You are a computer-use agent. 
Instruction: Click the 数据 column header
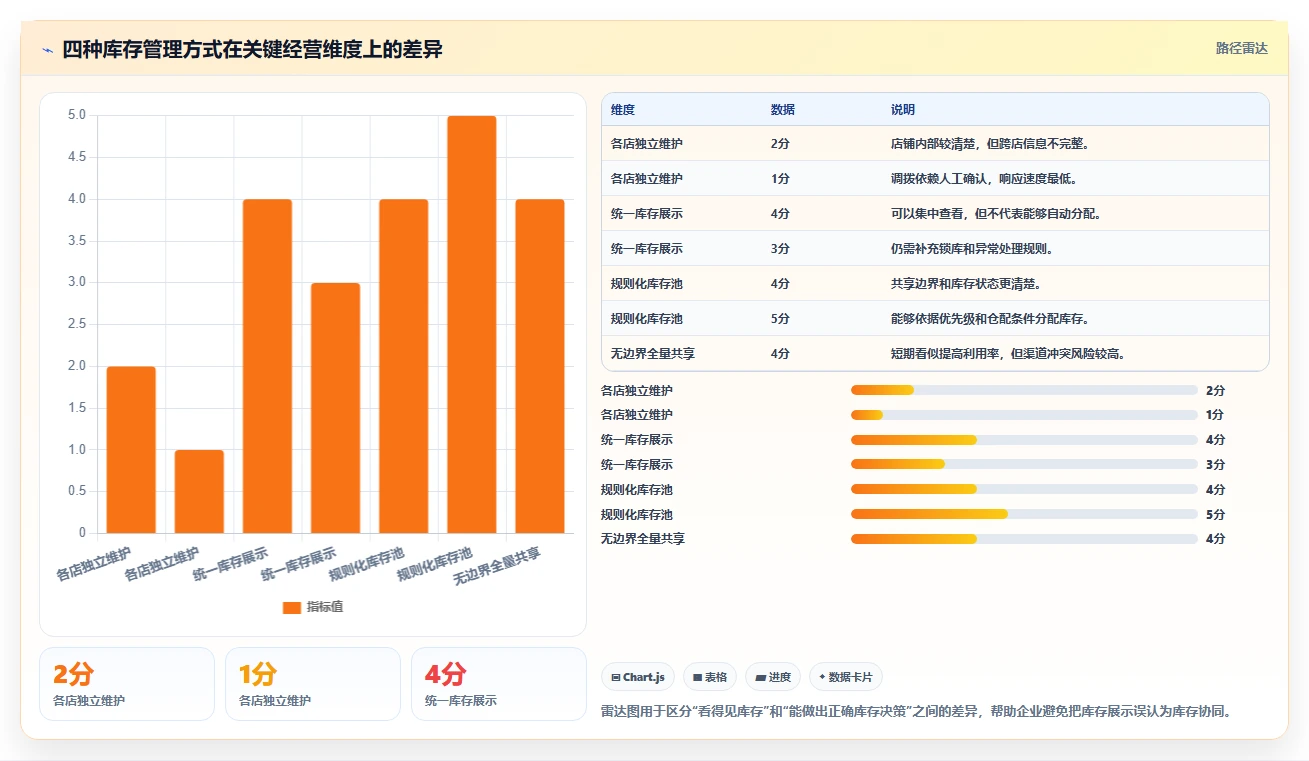(x=783, y=110)
